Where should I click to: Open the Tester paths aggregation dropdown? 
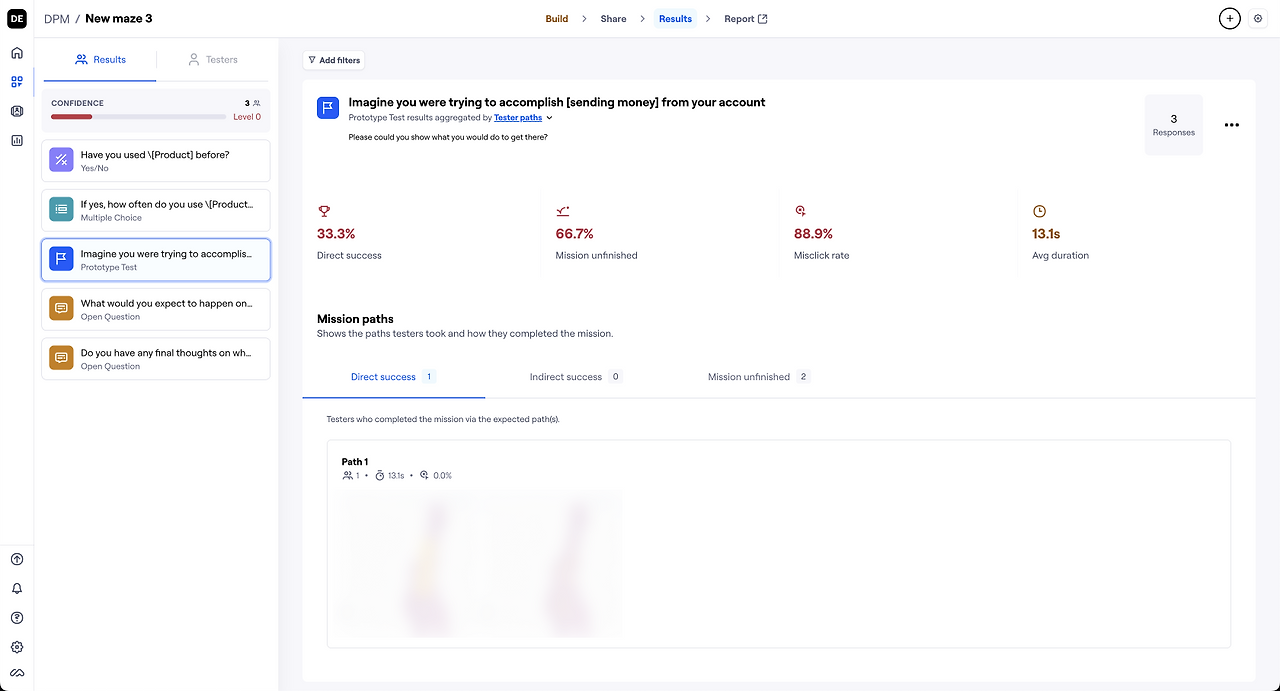[x=523, y=118]
